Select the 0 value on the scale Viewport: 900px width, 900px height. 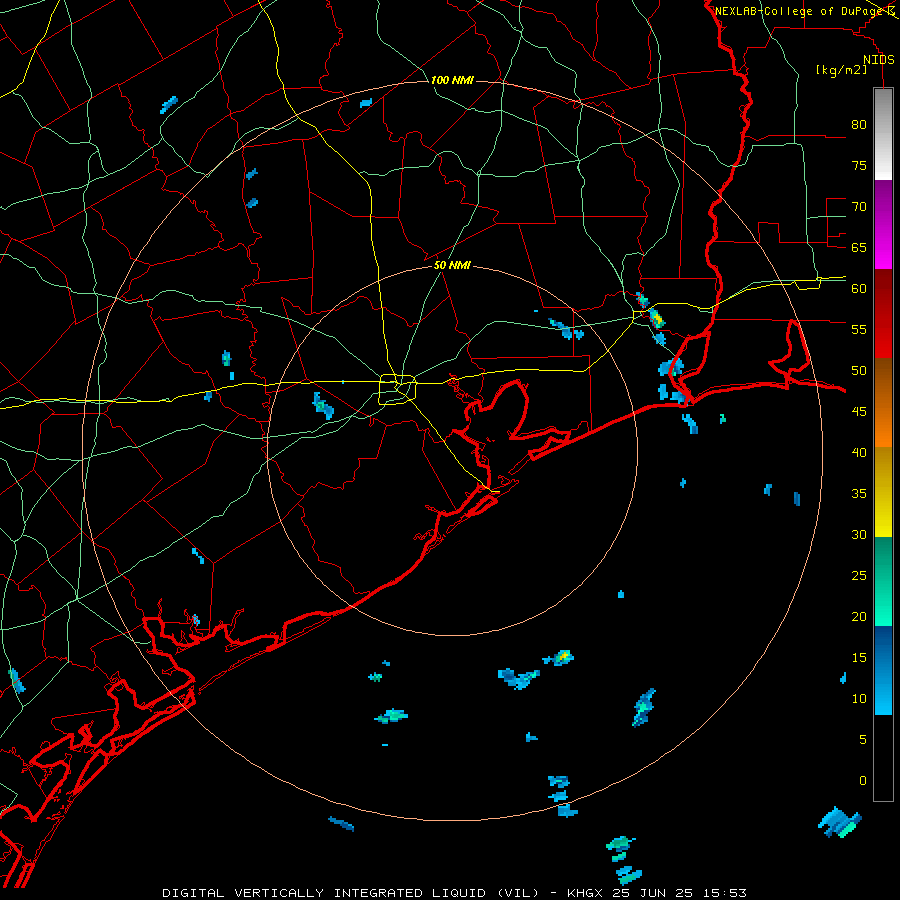[863, 781]
